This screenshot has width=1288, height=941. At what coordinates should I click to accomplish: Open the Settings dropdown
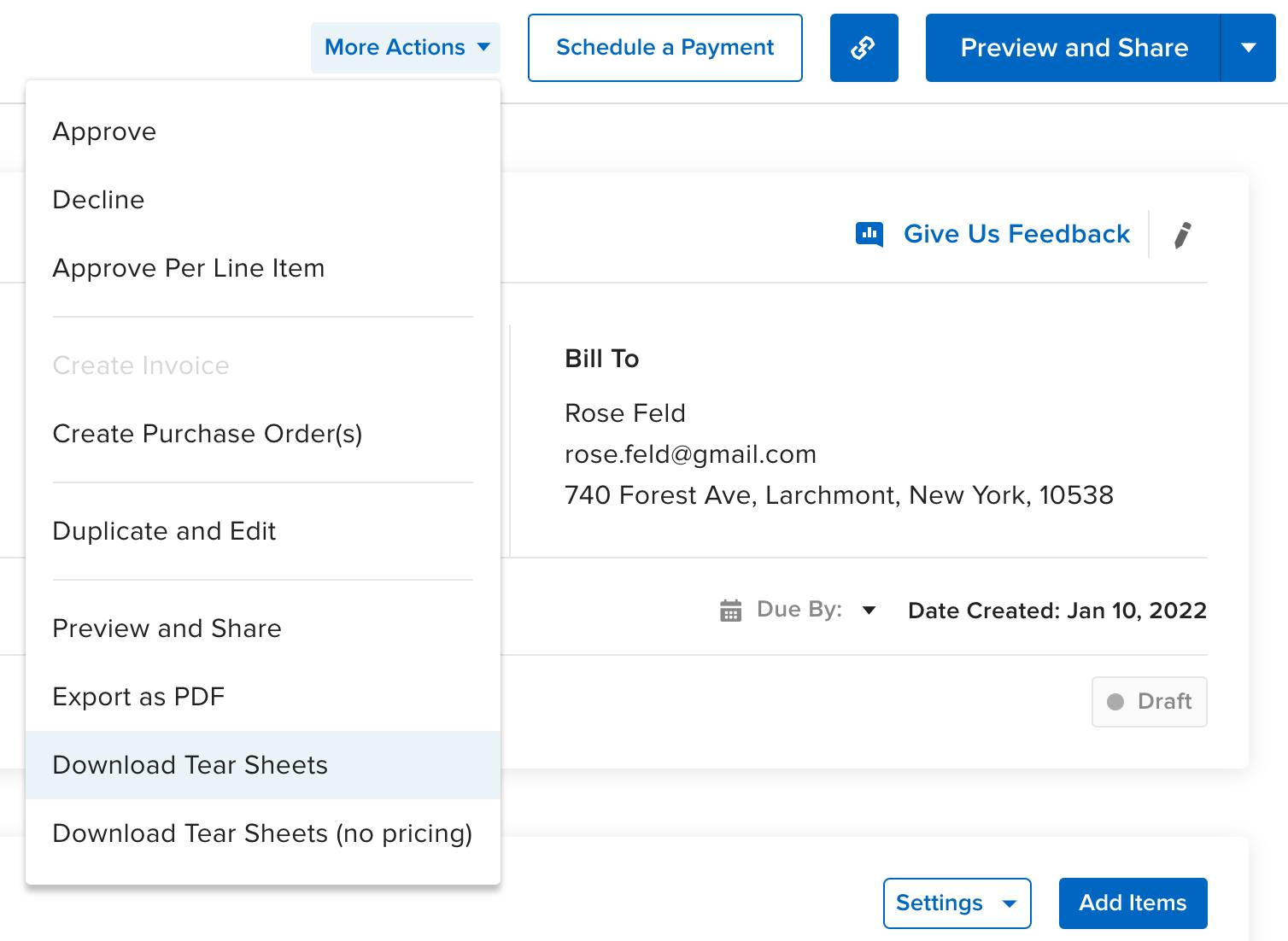957,903
